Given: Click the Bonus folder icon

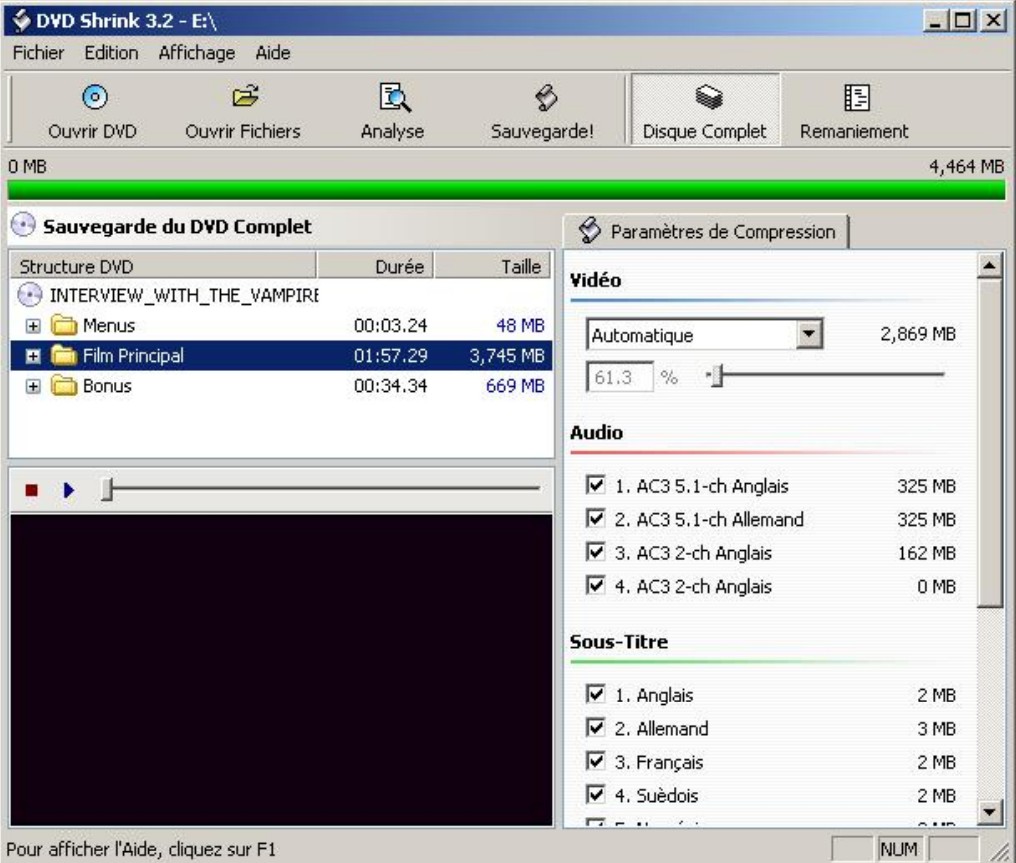Looking at the screenshot, I should click(x=64, y=385).
